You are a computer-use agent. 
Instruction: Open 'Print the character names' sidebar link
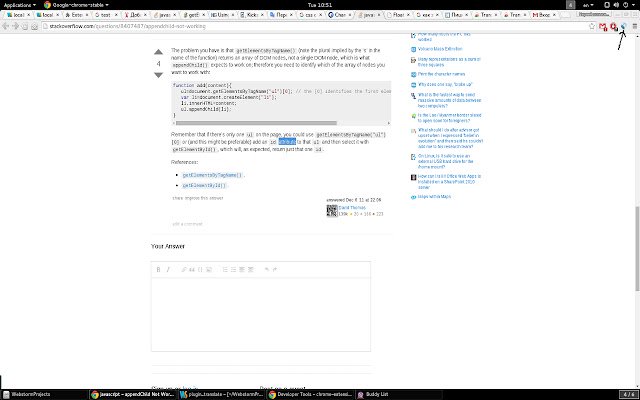click(441, 74)
